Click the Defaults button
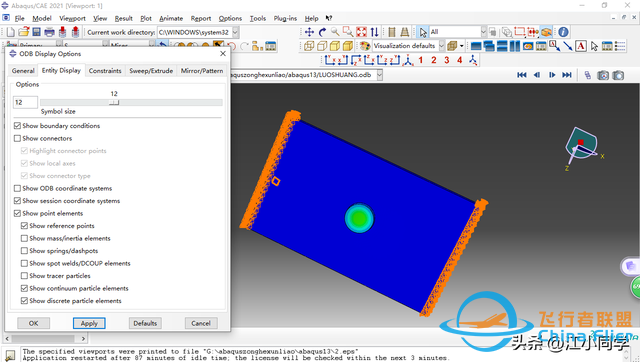This screenshot has height=362, width=640. click(145, 323)
